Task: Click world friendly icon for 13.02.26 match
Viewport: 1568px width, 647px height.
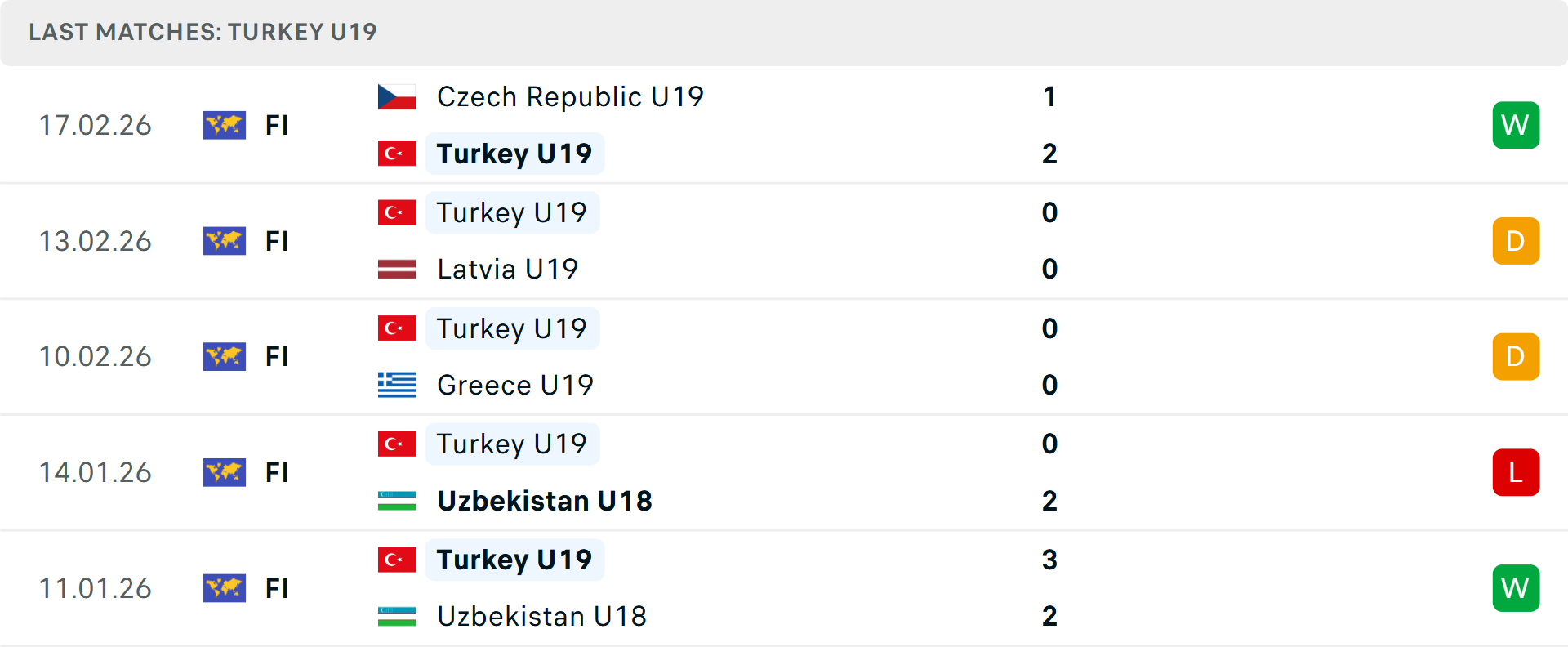Action: 225,241
